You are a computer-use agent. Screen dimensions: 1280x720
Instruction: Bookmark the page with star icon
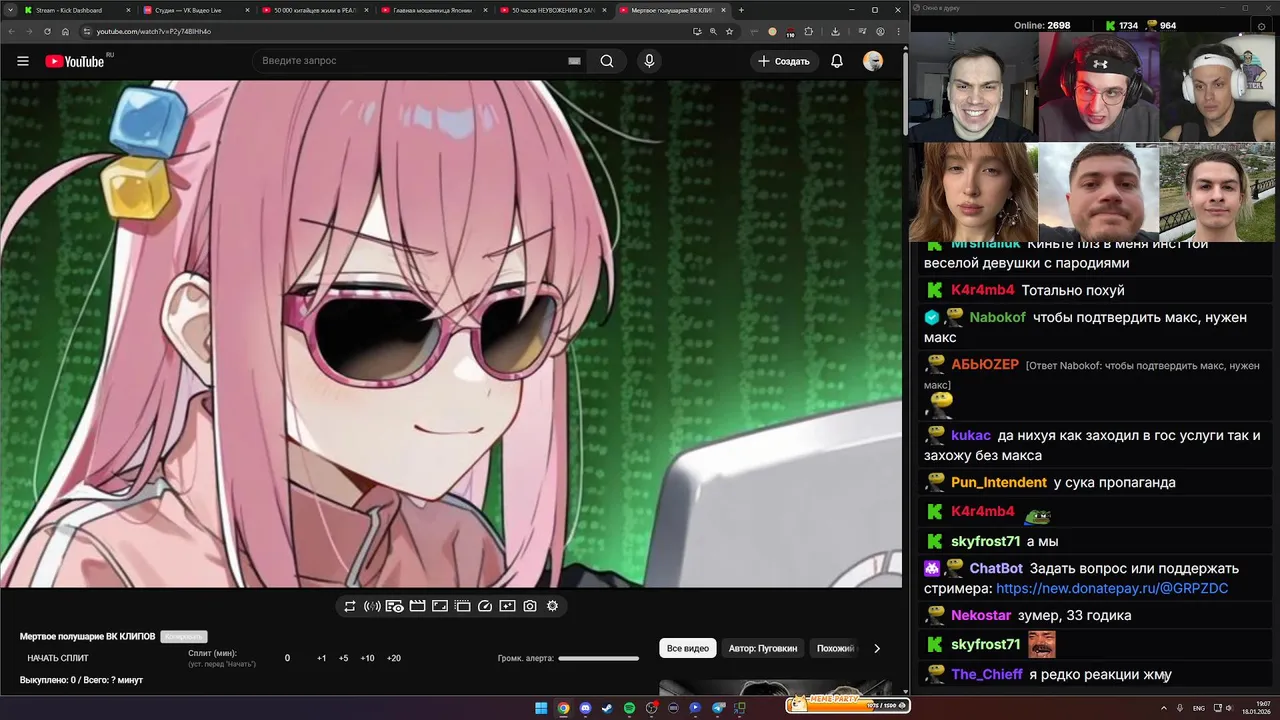729,31
